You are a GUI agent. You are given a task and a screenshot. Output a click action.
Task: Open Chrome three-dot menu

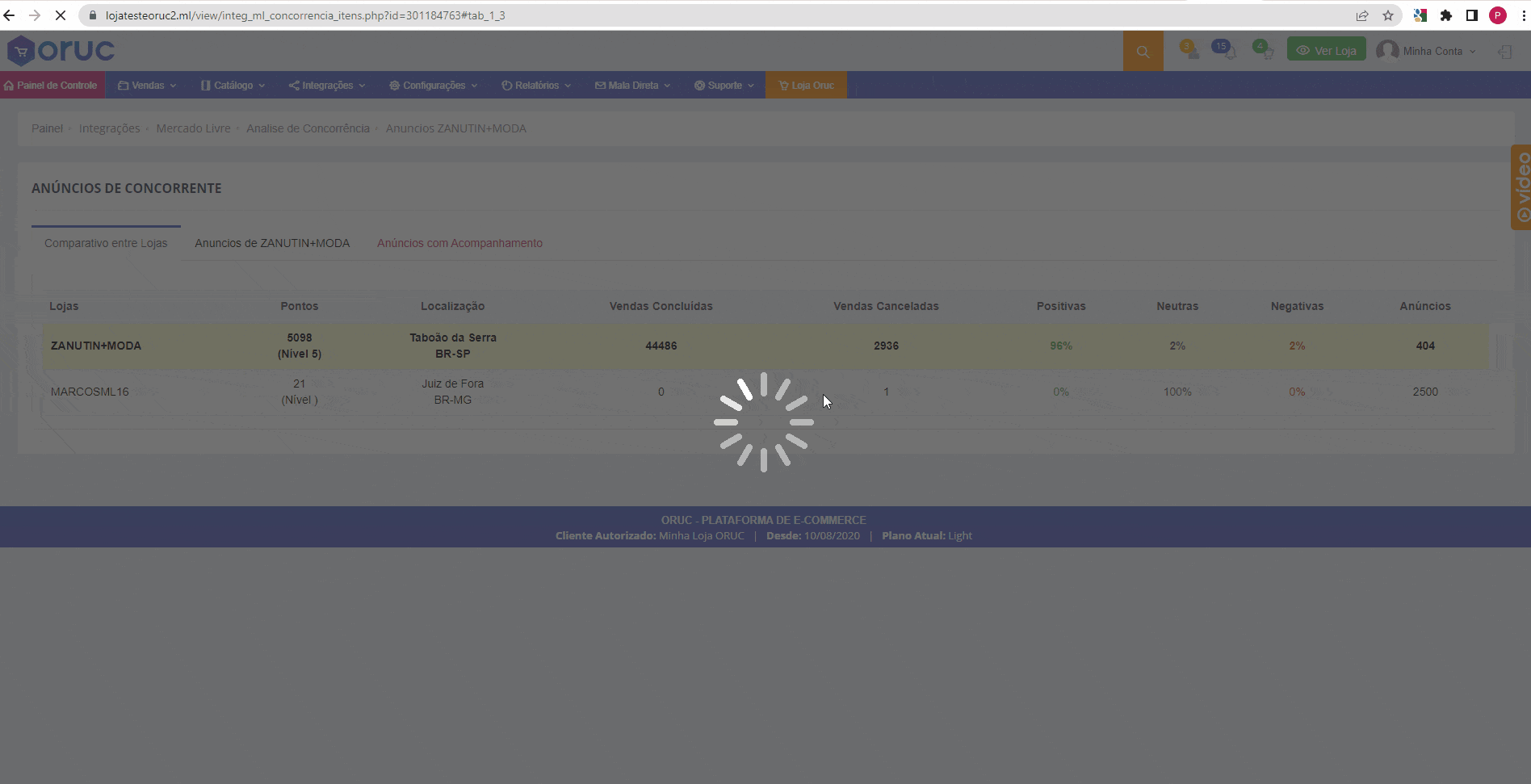pos(1523,15)
